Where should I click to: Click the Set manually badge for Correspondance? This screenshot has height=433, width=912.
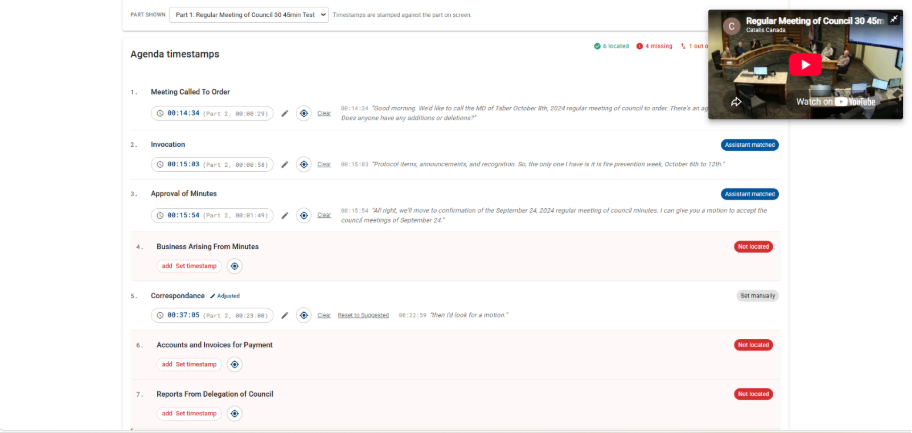click(757, 296)
